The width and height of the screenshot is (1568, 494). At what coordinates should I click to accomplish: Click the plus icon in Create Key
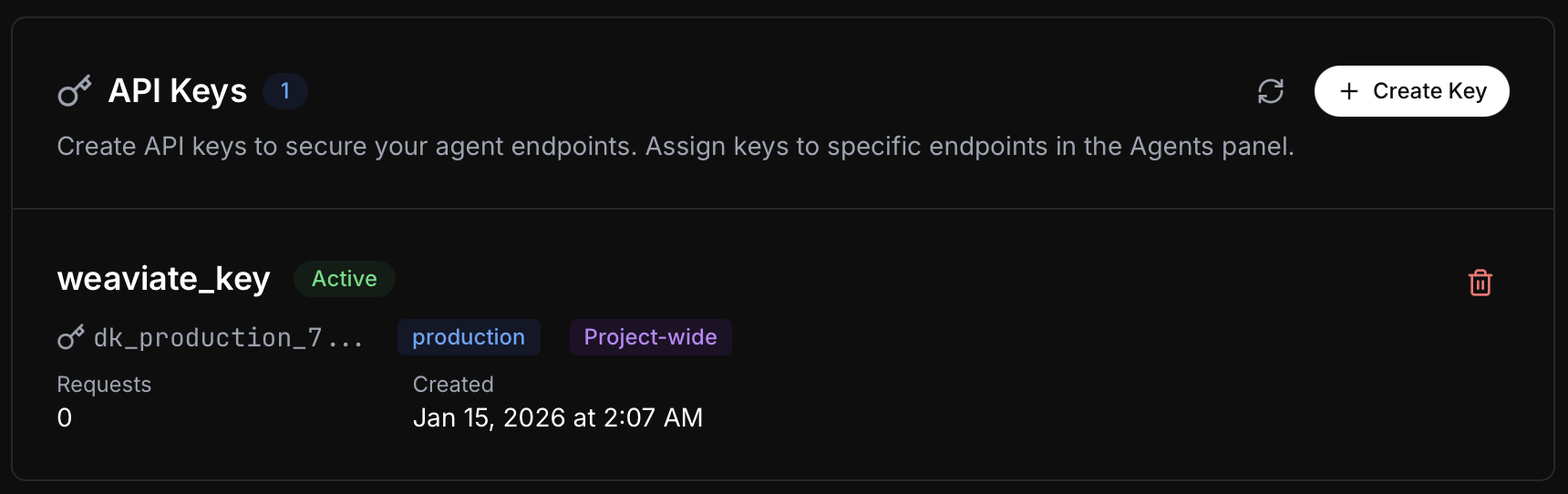click(1349, 91)
